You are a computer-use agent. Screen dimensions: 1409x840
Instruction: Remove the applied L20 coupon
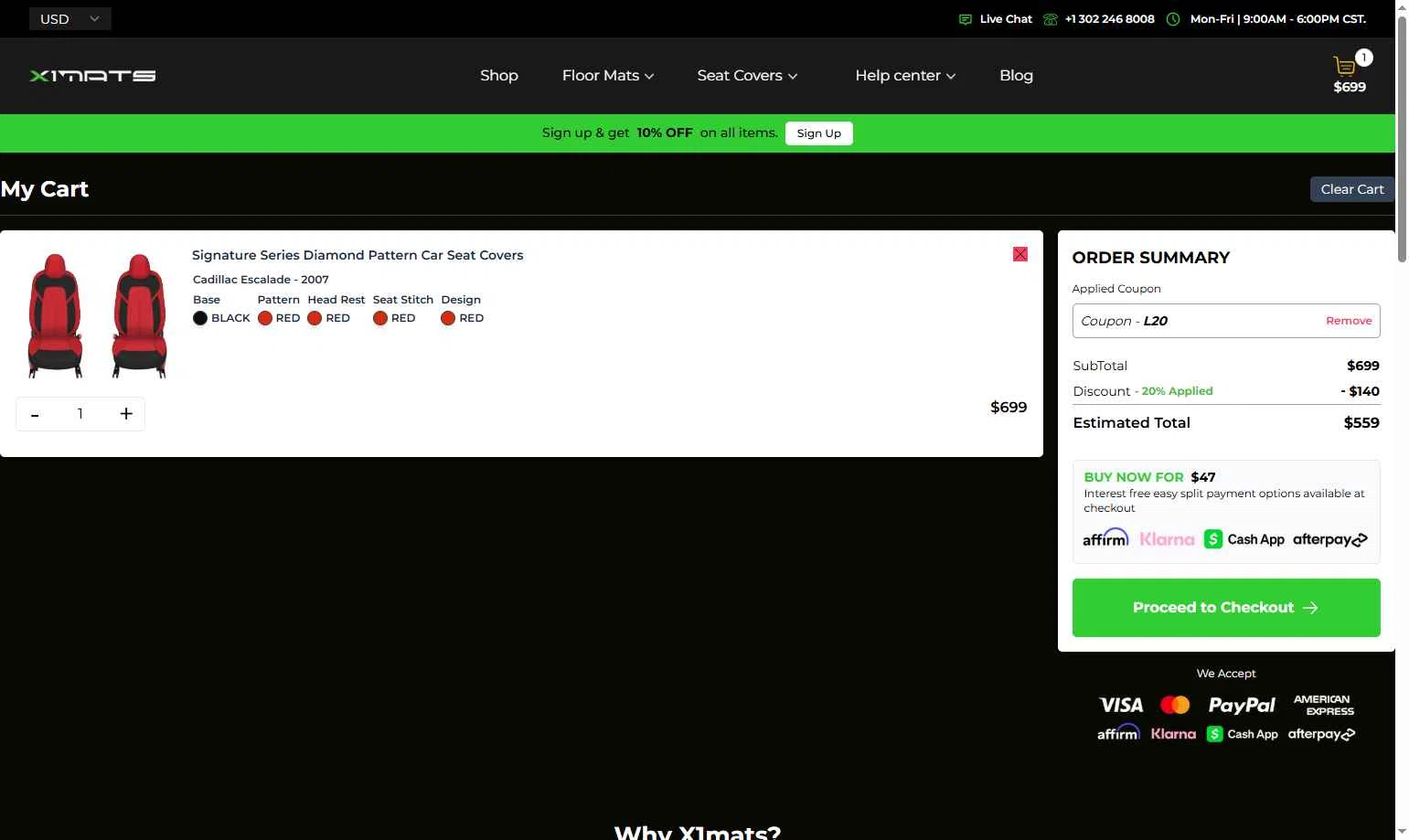[1349, 321]
